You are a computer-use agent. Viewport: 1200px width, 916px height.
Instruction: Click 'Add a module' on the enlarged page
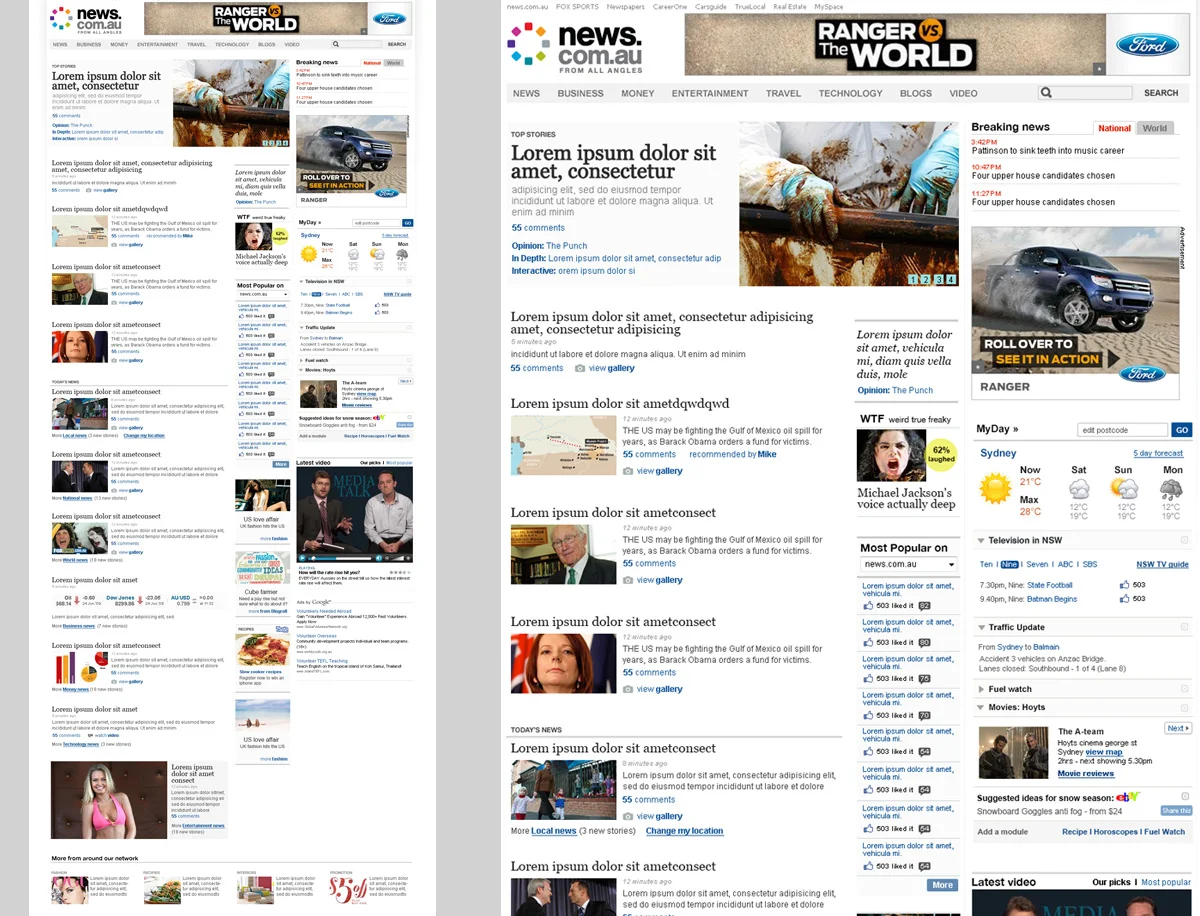tap(1002, 832)
